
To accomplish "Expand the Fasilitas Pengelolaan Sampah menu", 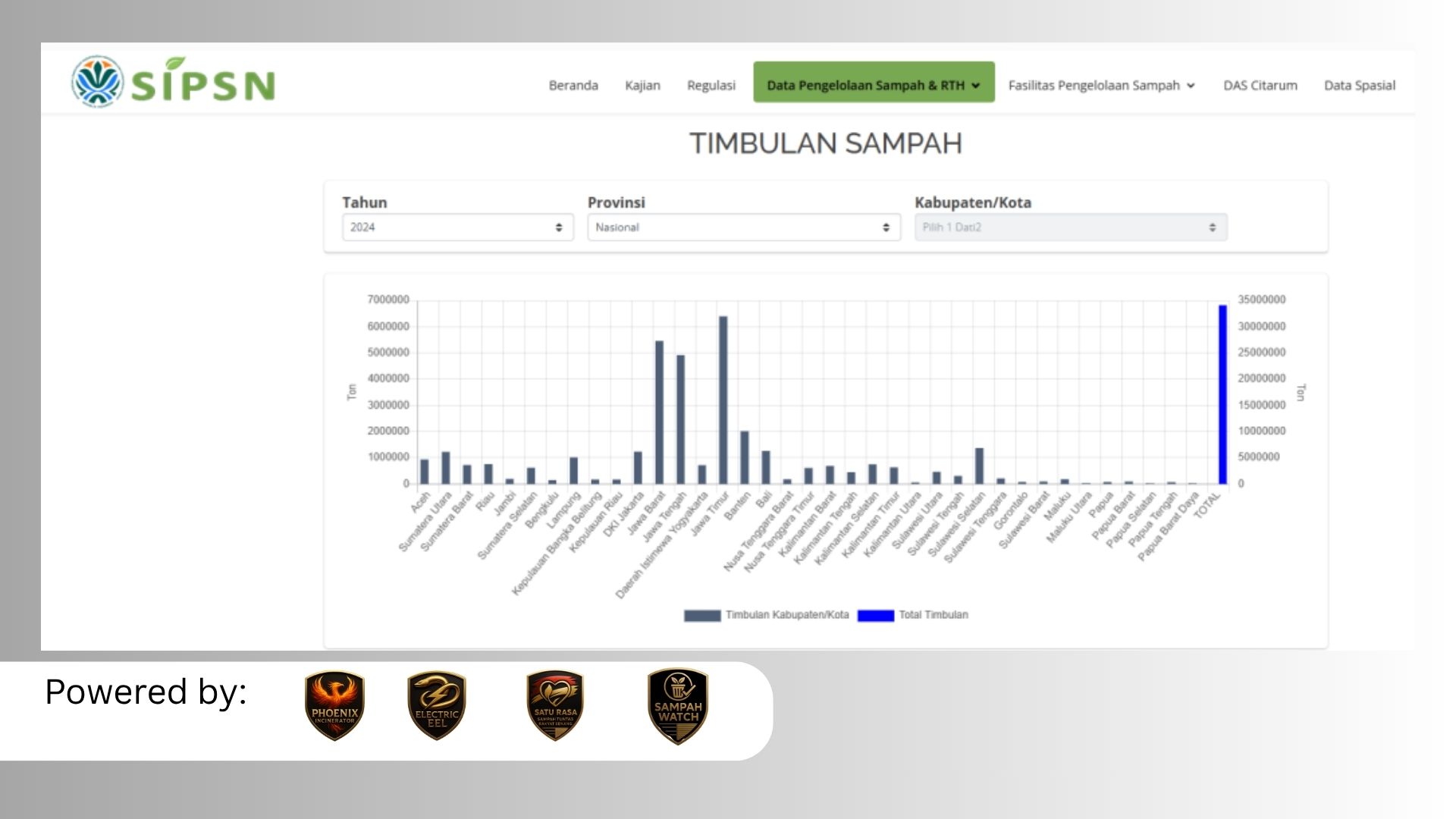I will (x=1100, y=85).
